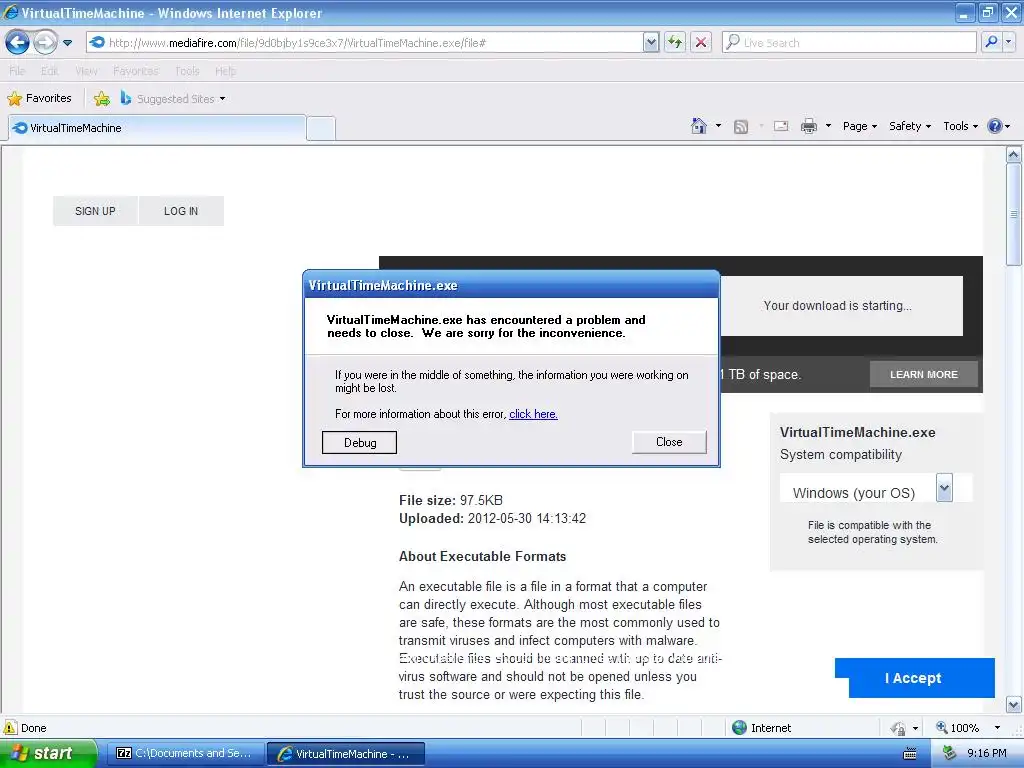This screenshot has height=768, width=1024.
Task: Open Suggested Sites dropdown
Action: click(173, 99)
